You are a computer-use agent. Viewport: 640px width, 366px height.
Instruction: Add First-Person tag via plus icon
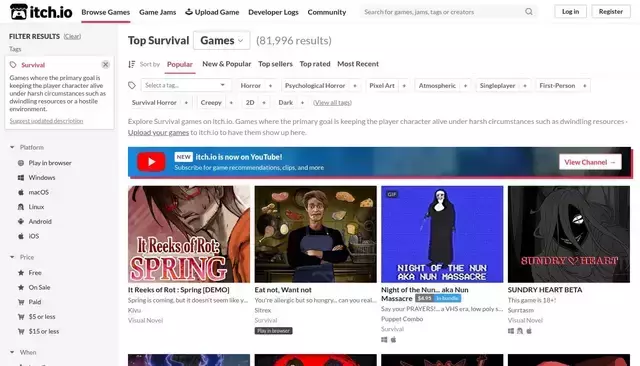click(584, 86)
